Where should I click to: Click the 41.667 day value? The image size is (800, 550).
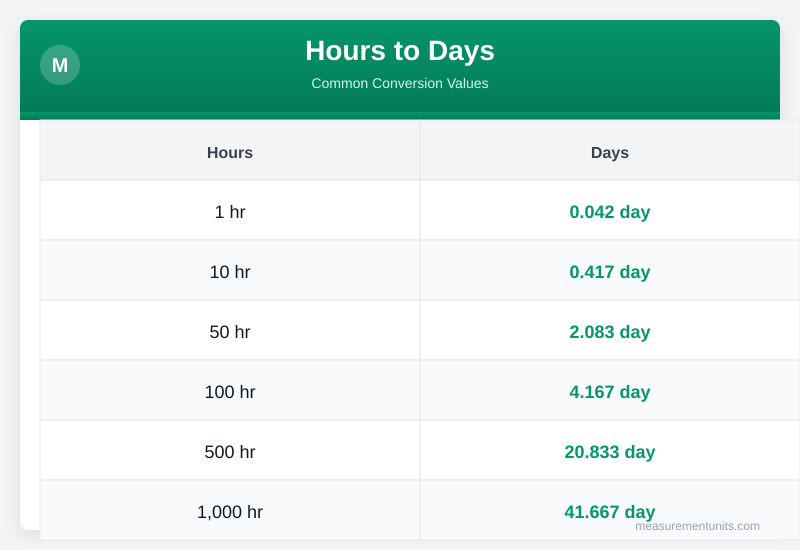610,512
